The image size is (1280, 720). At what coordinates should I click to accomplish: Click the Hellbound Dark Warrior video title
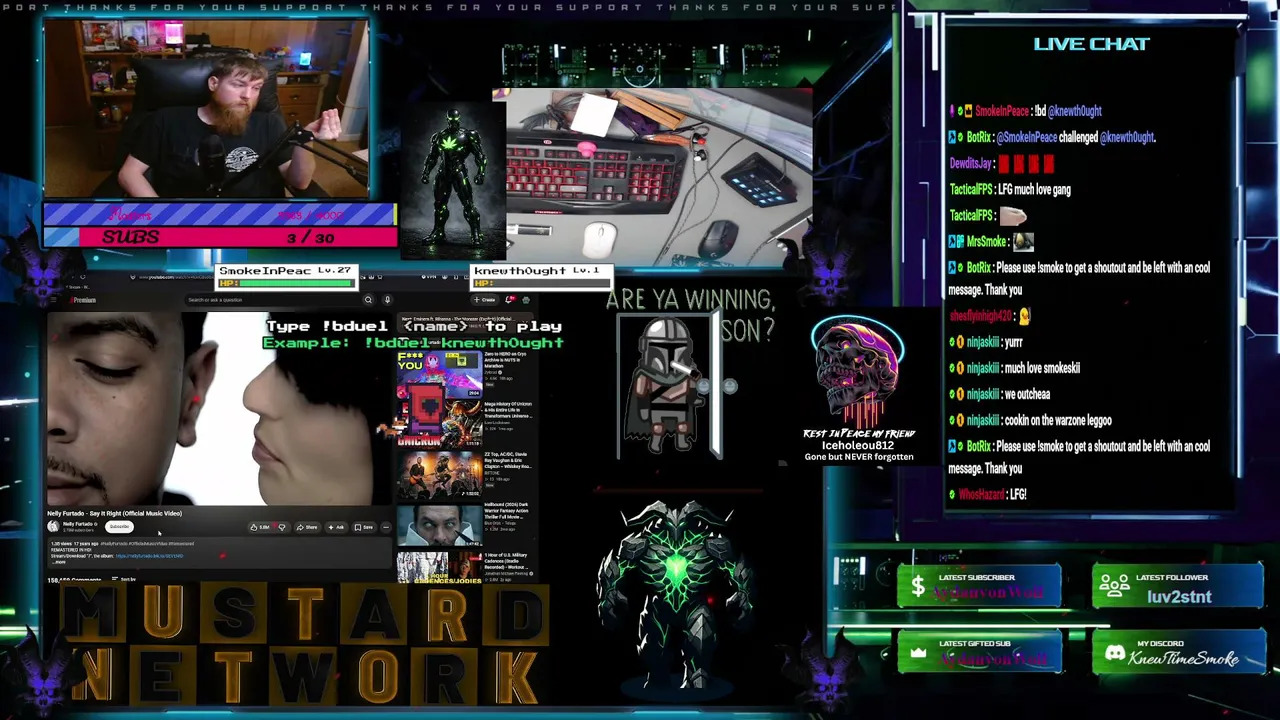(x=507, y=511)
